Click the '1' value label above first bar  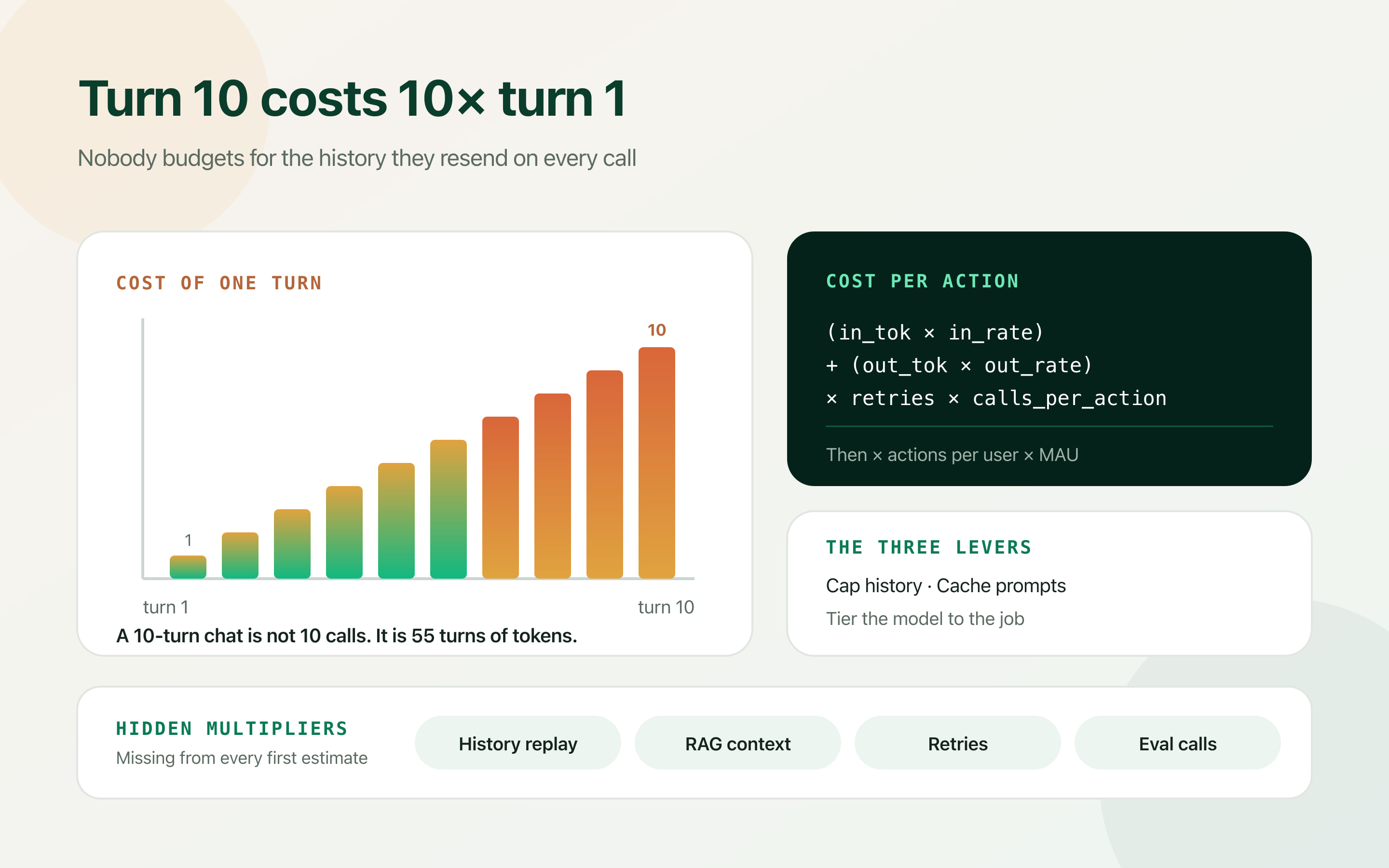[x=188, y=540]
